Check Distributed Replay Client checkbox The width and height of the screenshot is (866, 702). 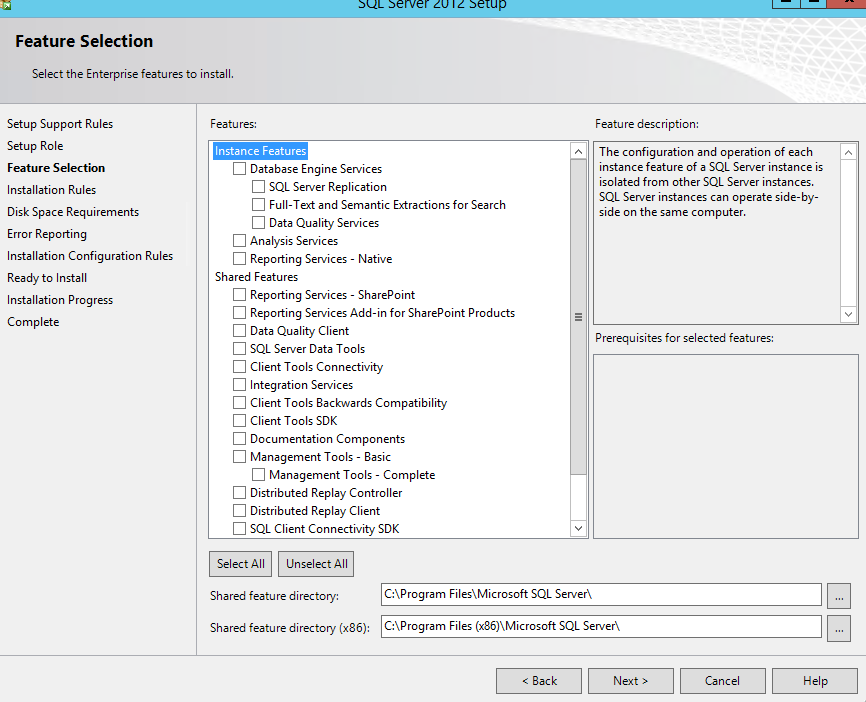(x=239, y=511)
